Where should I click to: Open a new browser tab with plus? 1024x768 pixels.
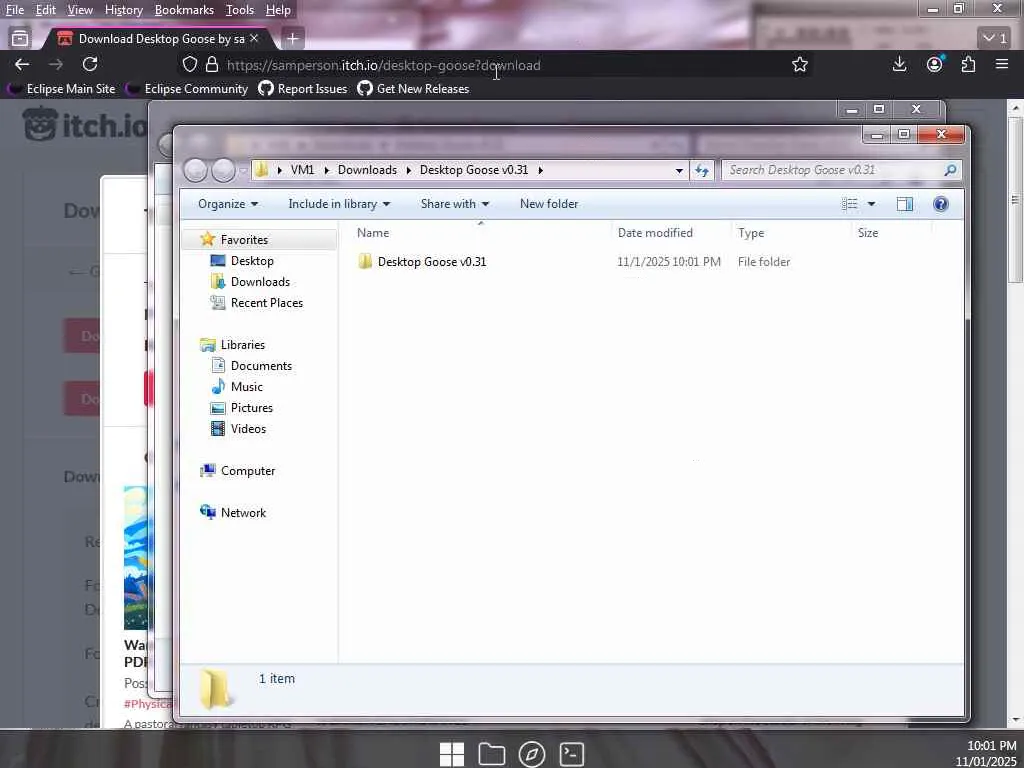point(293,39)
